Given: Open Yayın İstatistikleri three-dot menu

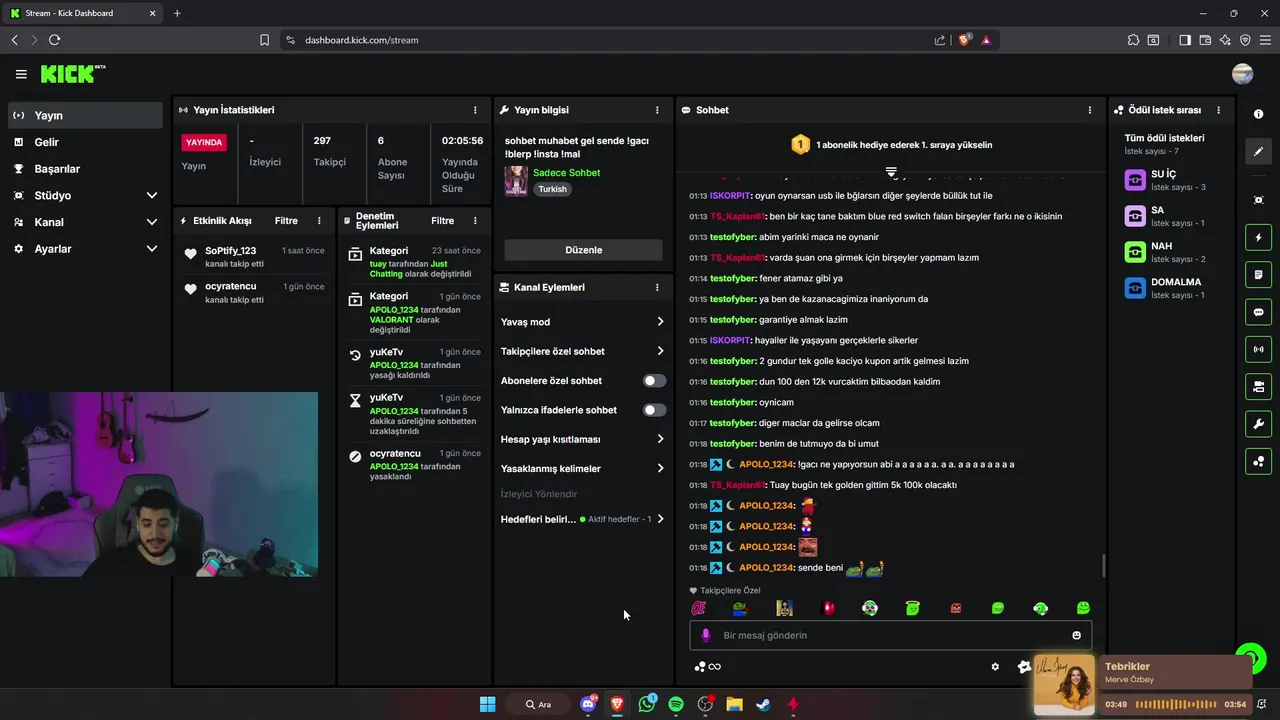Looking at the screenshot, I should click(475, 110).
